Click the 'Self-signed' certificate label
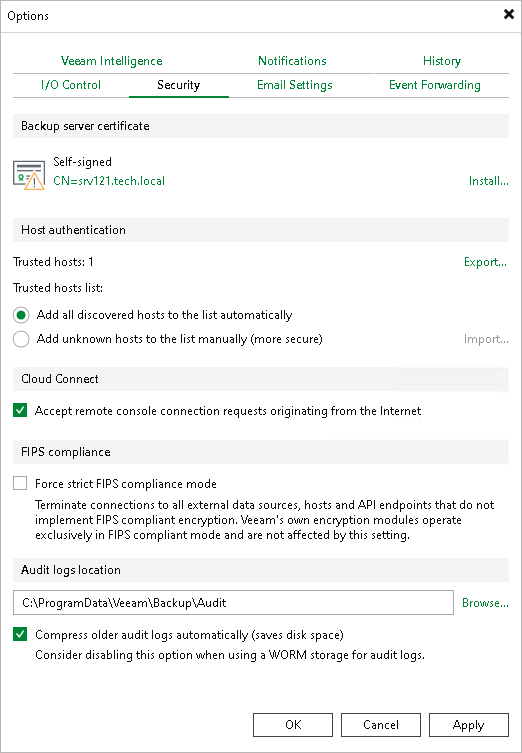The height and width of the screenshot is (753, 522). click(x=82, y=162)
